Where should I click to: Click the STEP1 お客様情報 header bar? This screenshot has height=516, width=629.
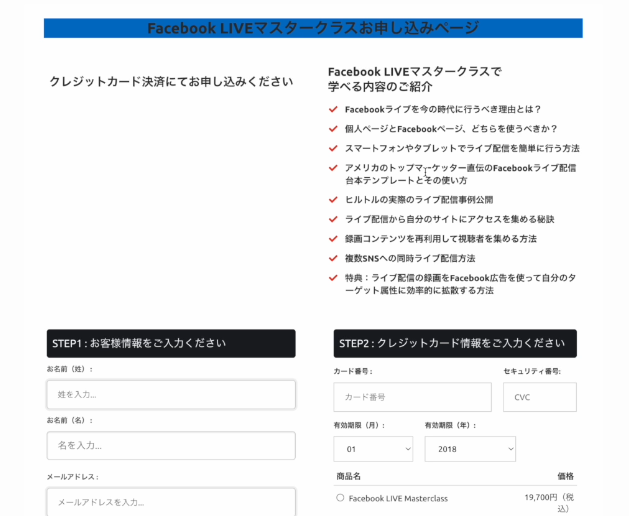click(171, 343)
